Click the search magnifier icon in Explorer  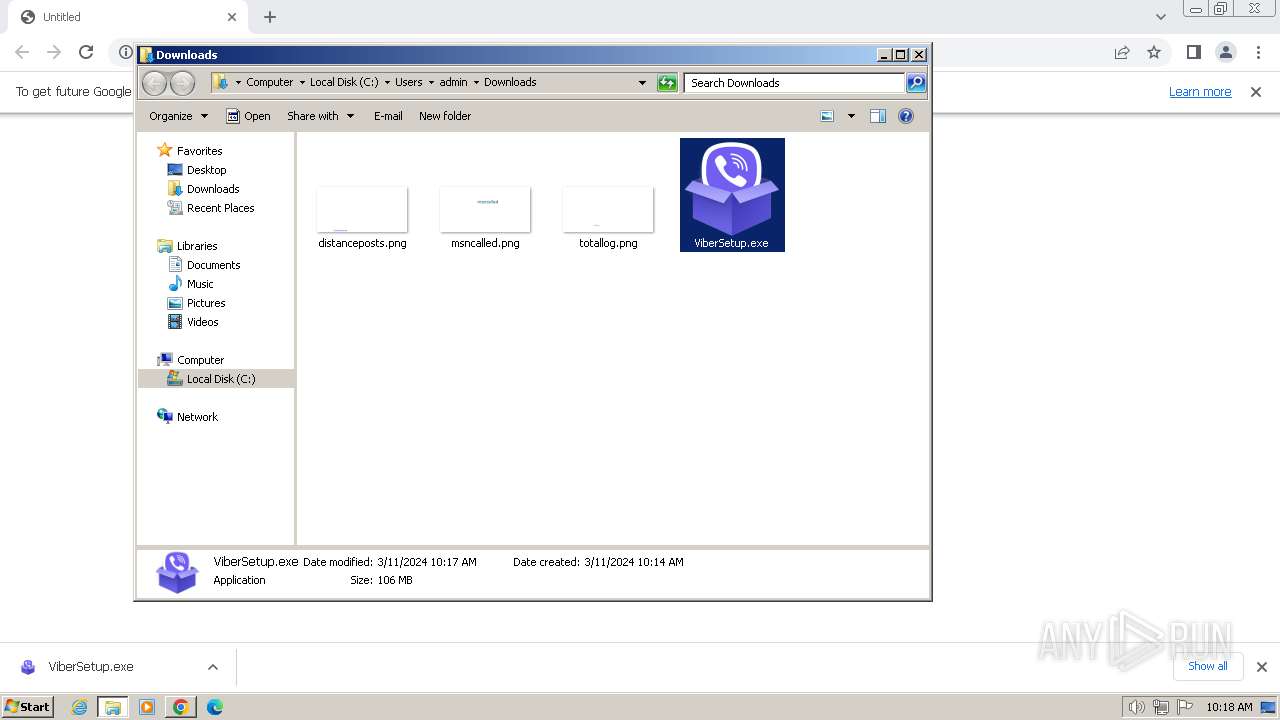pyautogui.click(x=916, y=83)
